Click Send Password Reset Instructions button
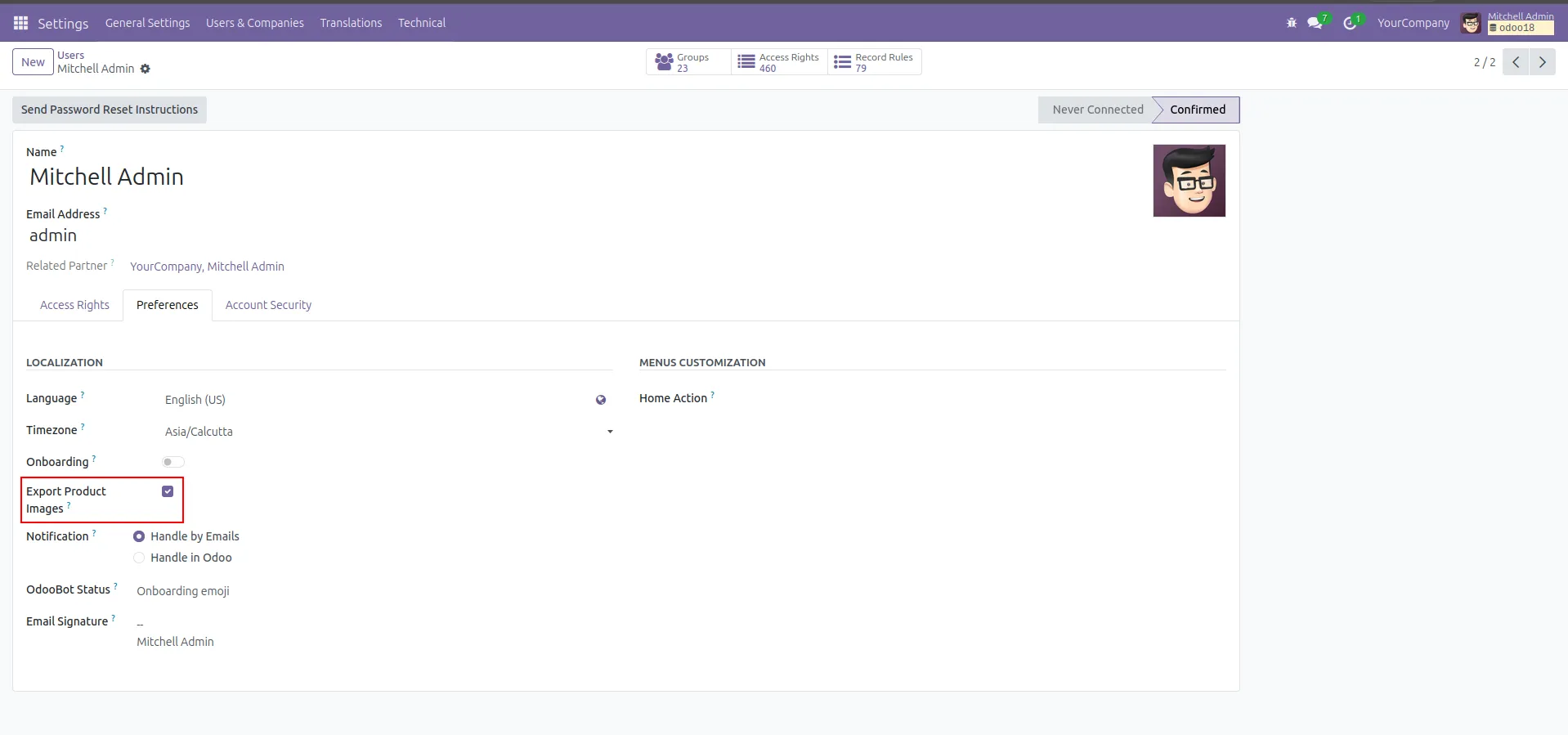This screenshot has height=735, width=1568. tap(110, 110)
